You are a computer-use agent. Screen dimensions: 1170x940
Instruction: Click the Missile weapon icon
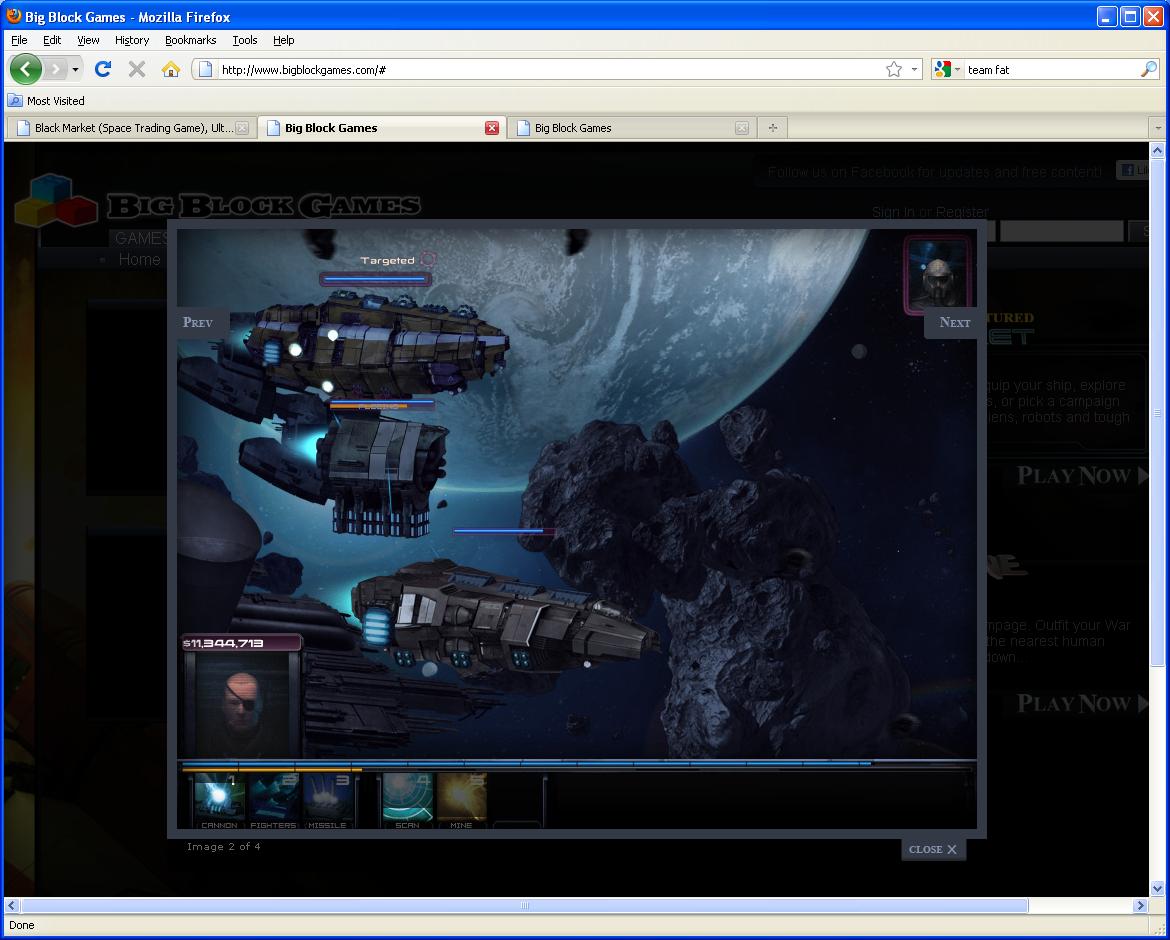click(x=327, y=800)
